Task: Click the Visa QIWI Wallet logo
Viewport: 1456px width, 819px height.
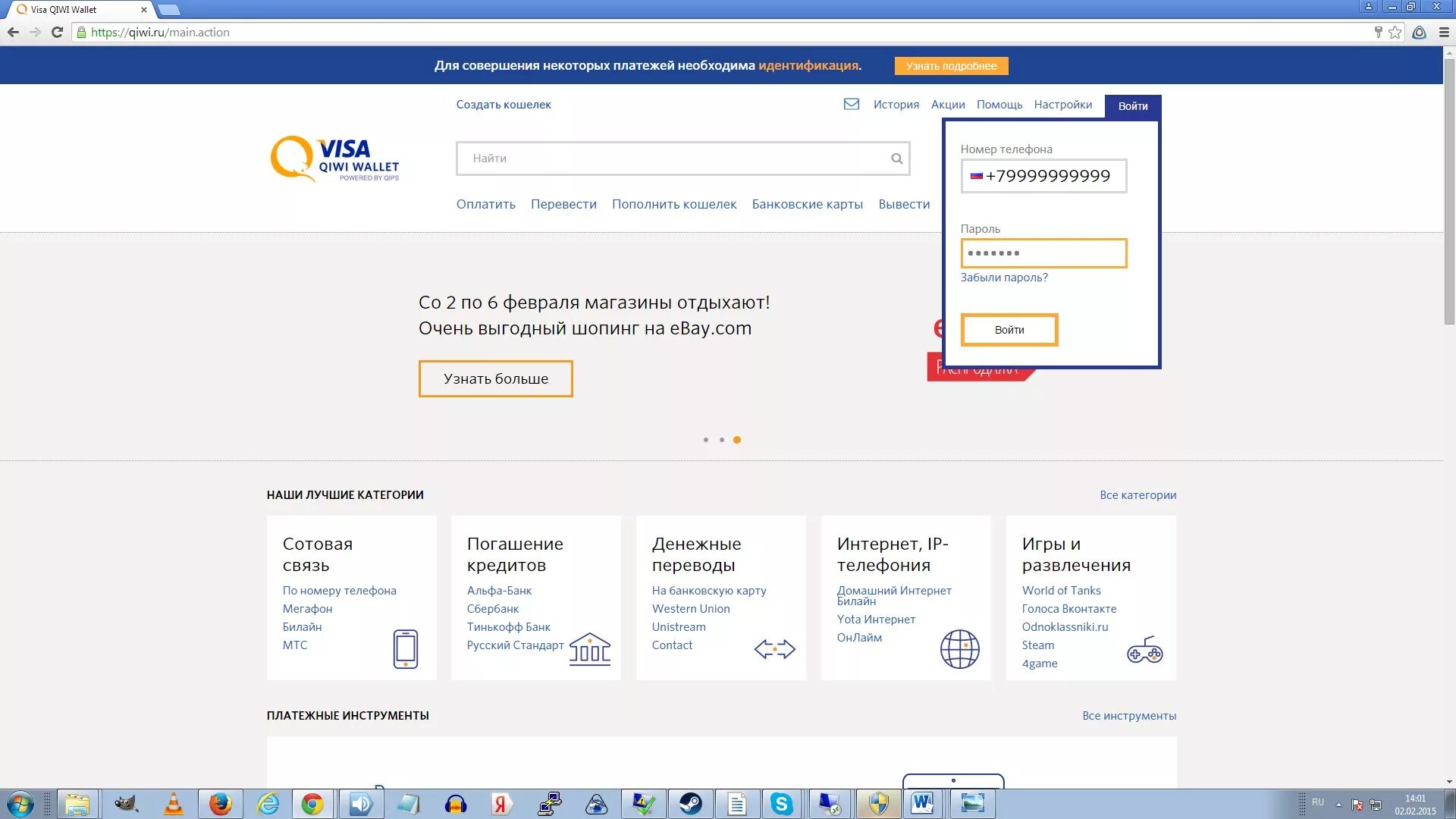Action: coord(334,159)
